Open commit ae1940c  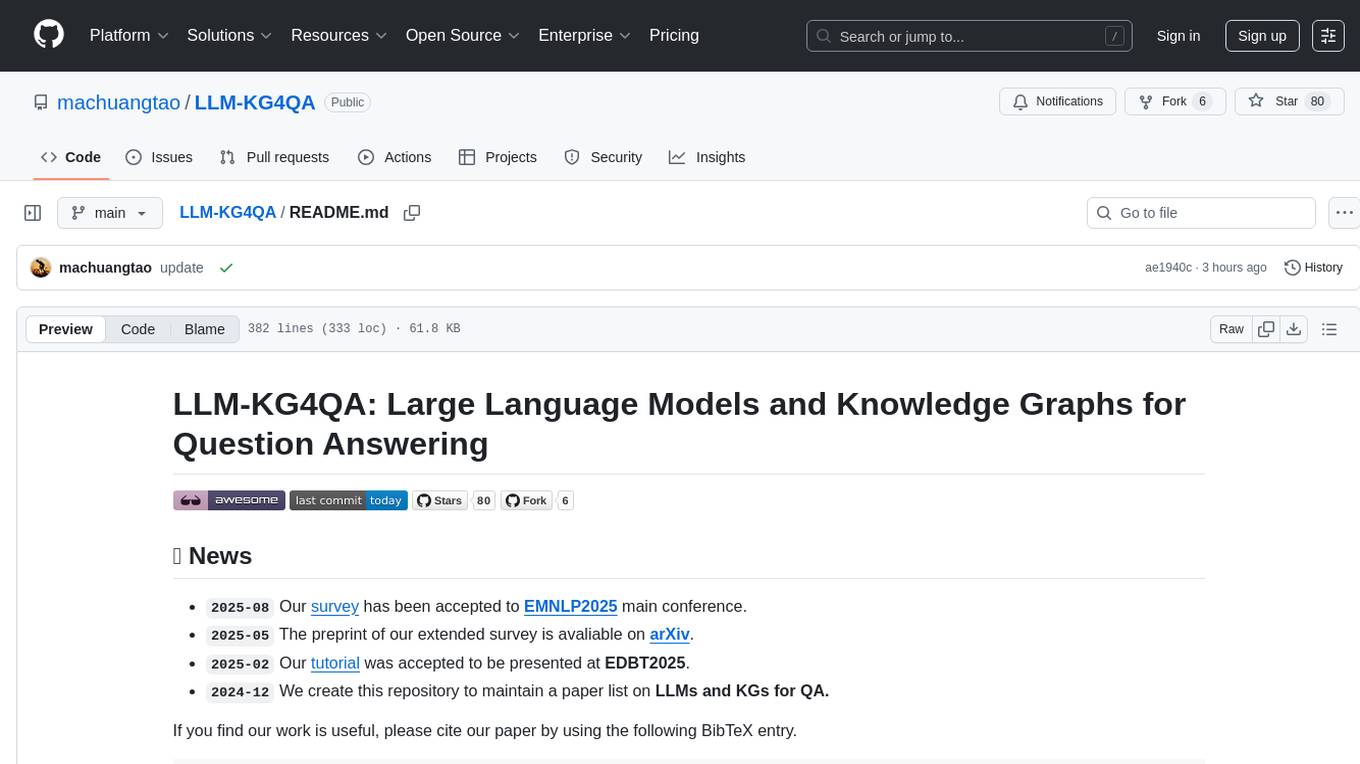pos(1168,268)
